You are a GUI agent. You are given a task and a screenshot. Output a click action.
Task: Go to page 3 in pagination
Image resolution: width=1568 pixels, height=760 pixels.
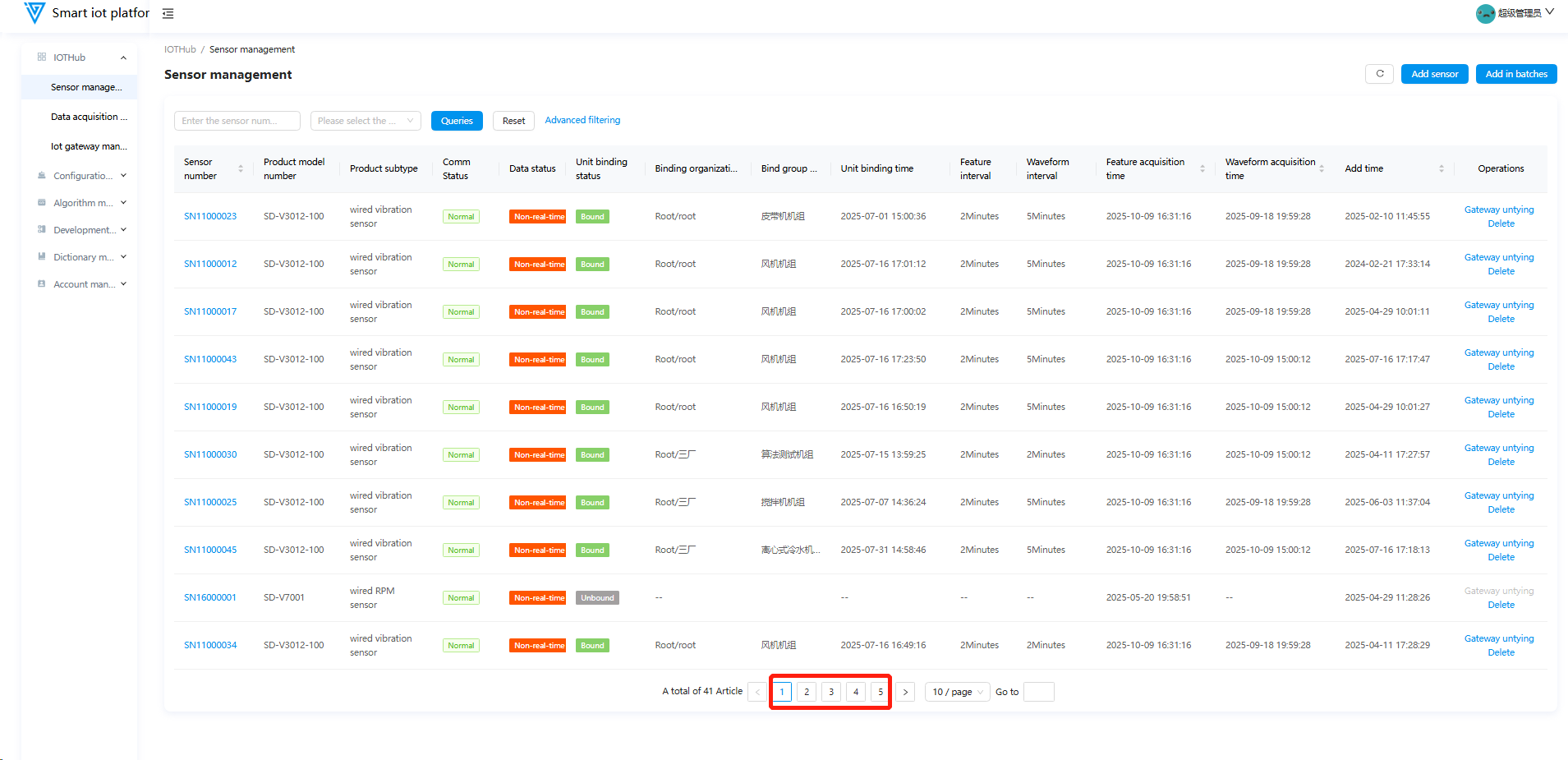[x=831, y=692]
